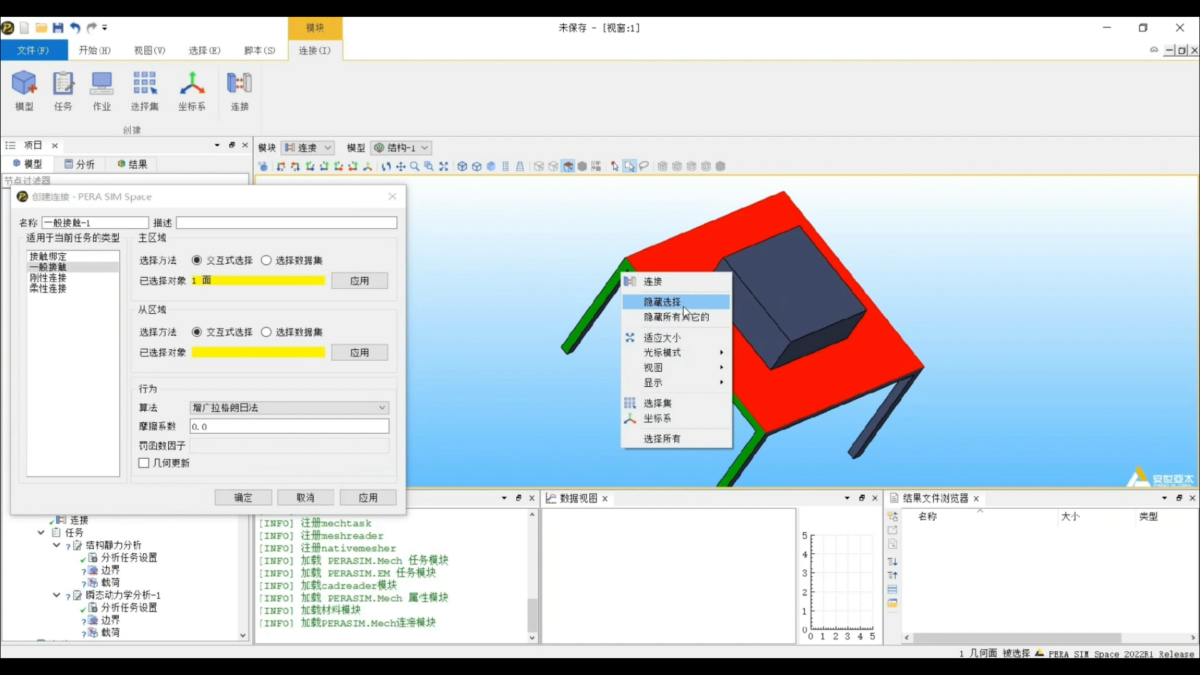
Task: Click the new file icon in the quick access bar
Action: (24, 28)
